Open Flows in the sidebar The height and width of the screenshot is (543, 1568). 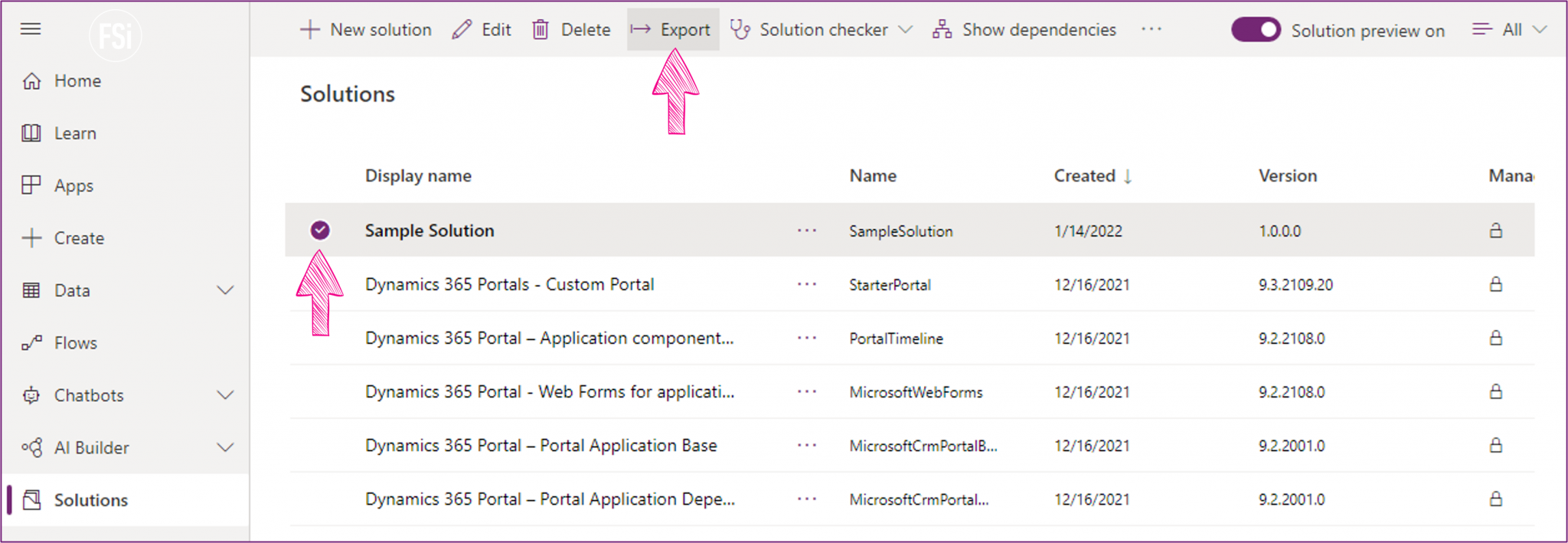75,343
